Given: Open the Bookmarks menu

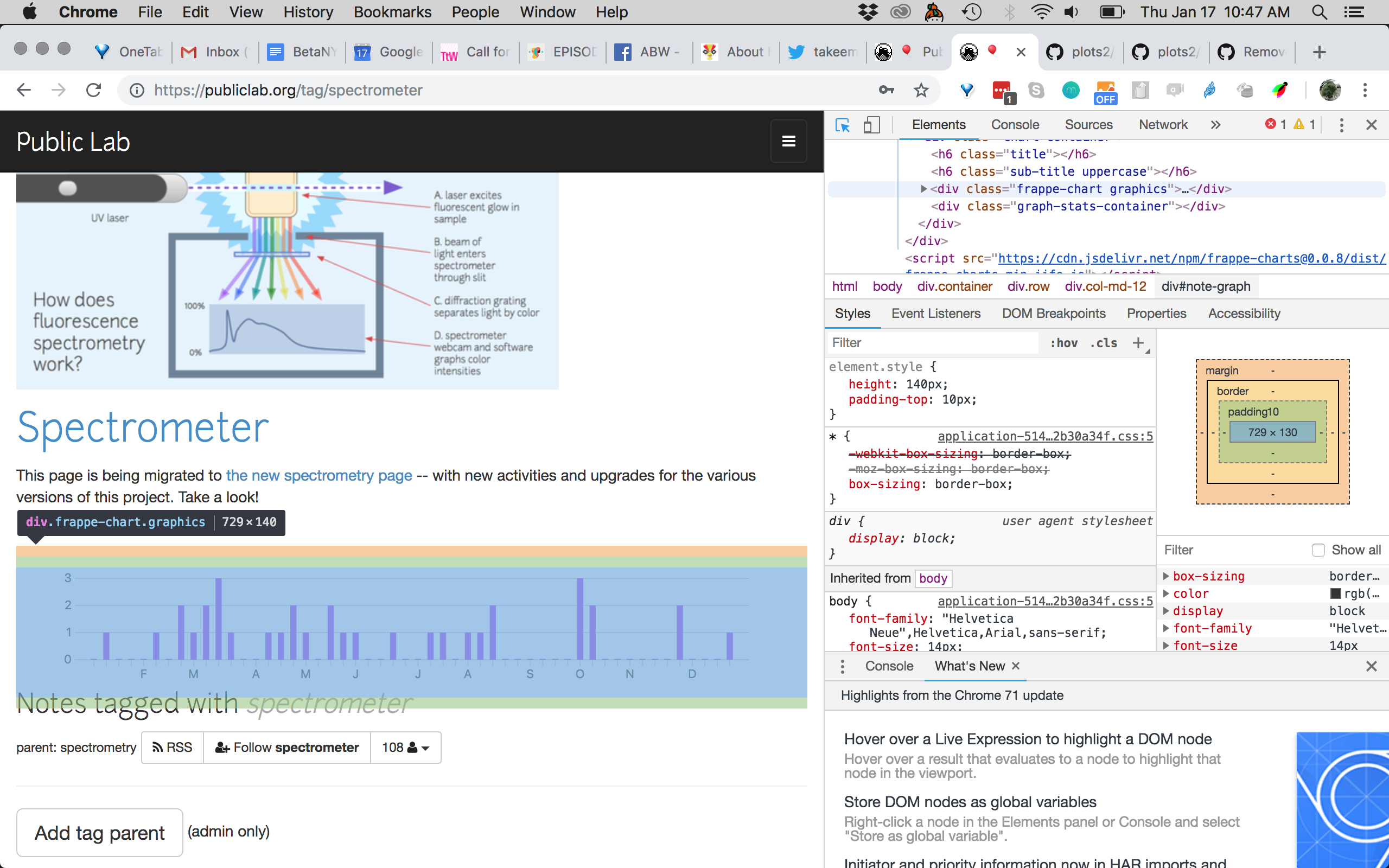Looking at the screenshot, I should (x=392, y=11).
